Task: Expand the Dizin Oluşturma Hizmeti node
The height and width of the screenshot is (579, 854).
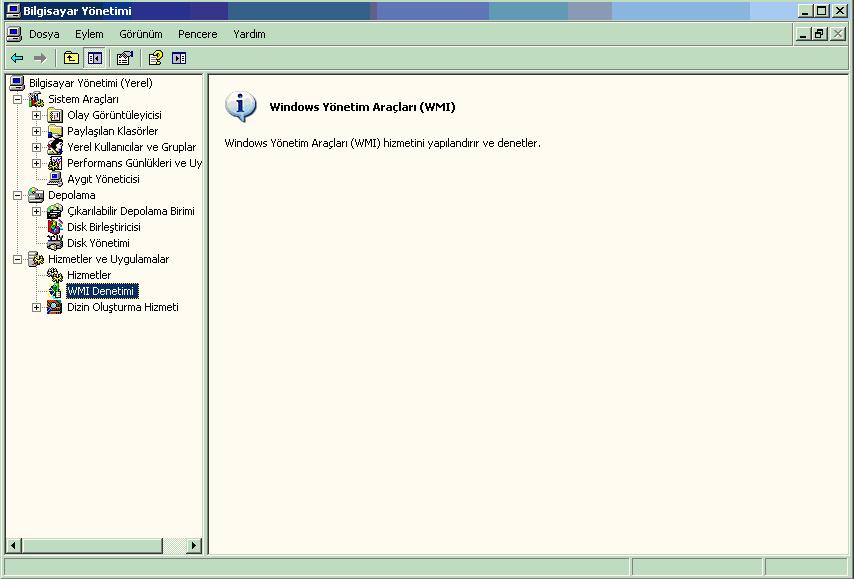Action: [36, 308]
